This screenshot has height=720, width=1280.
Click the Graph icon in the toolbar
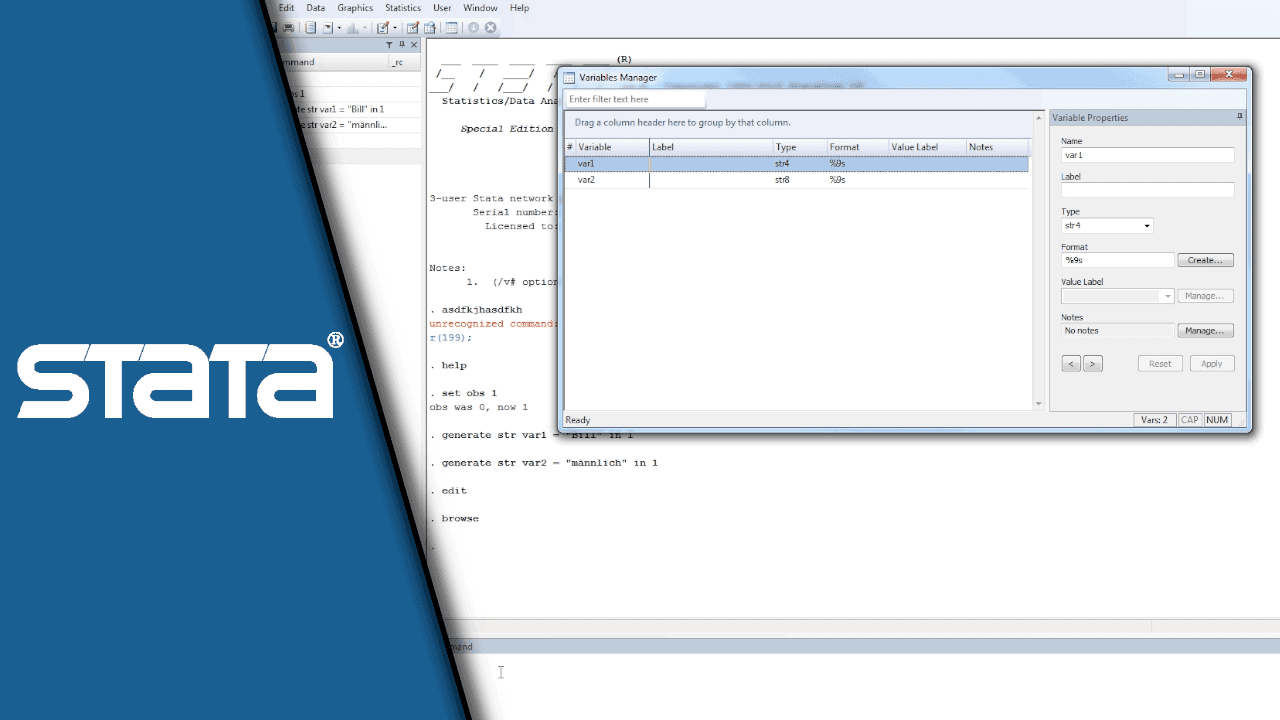point(354,28)
